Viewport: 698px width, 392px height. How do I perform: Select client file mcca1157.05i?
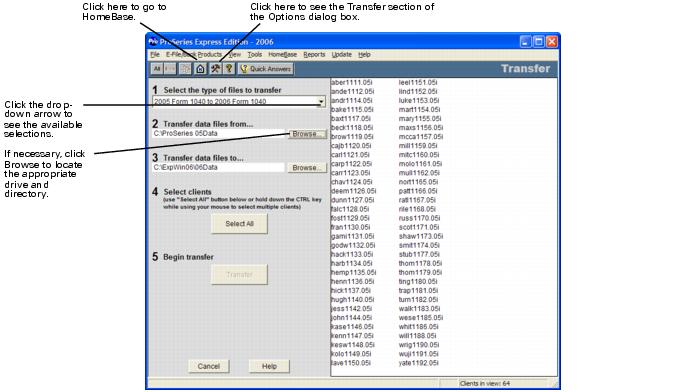pos(421,137)
